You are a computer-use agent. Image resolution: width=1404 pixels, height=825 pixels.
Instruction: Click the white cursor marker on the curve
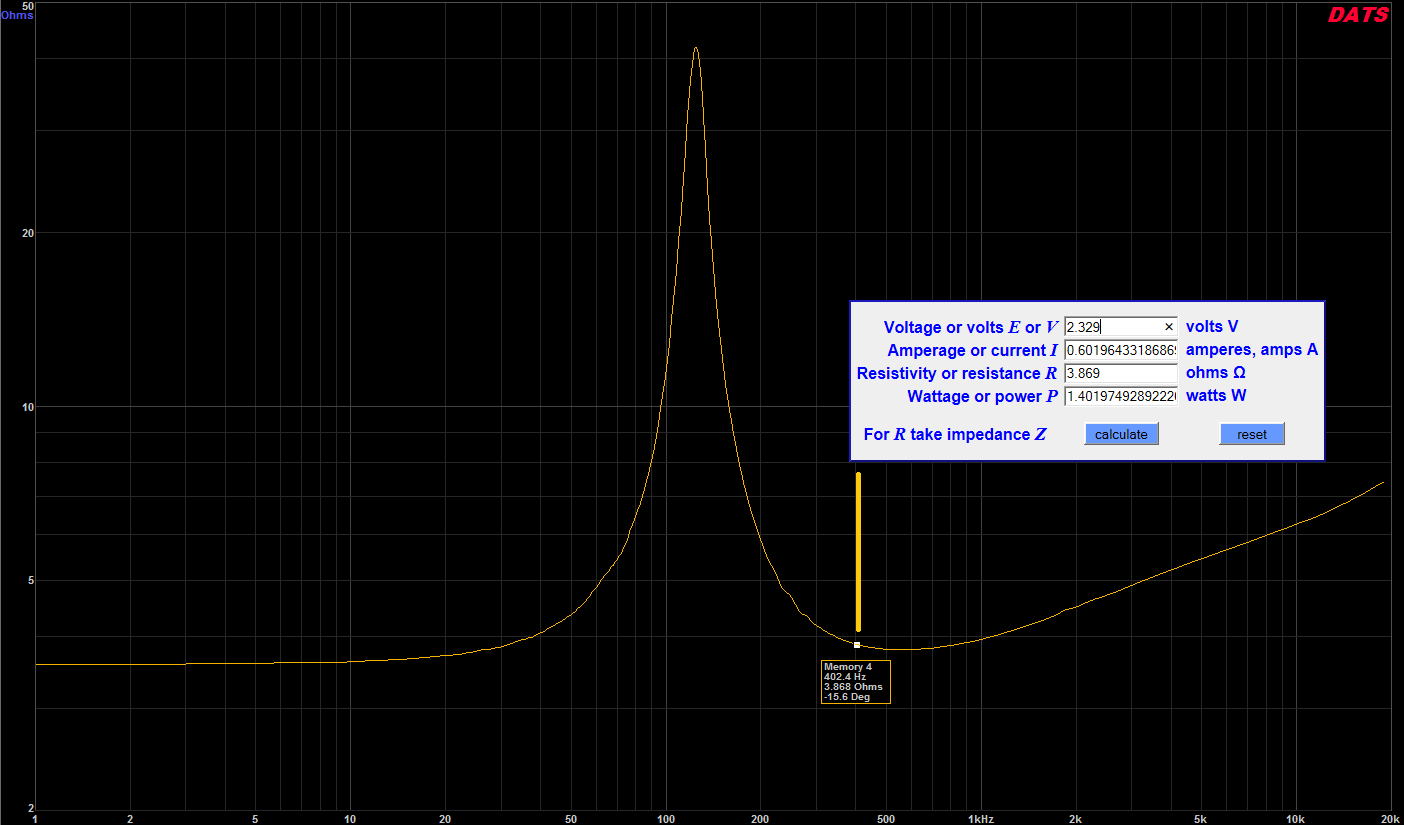coord(857,645)
